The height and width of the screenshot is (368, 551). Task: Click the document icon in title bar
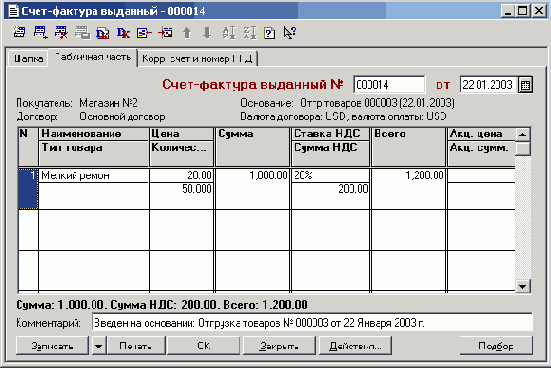(x=13, y=11)
